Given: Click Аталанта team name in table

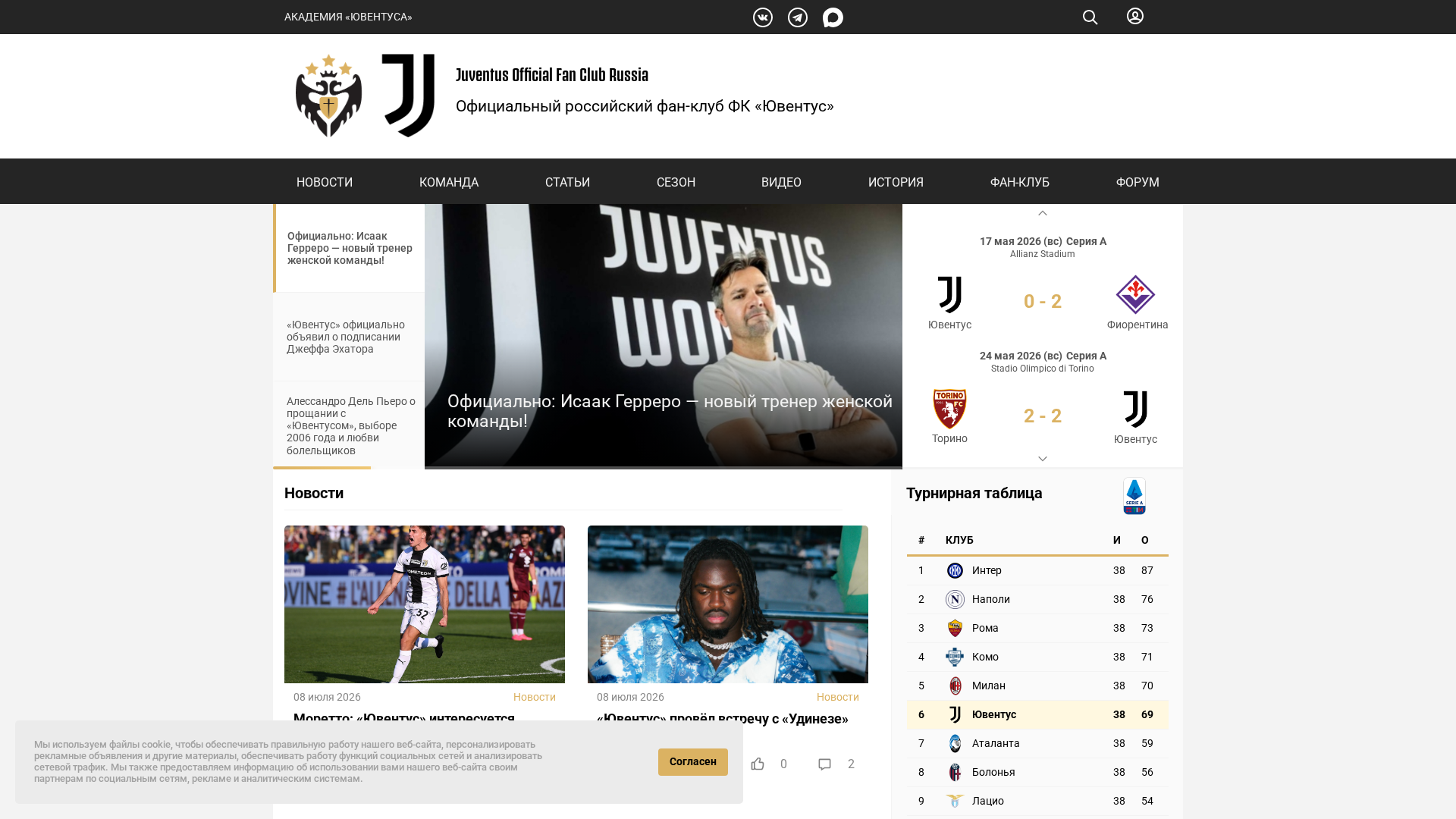Looking at the screenshot, I should 996,743.
